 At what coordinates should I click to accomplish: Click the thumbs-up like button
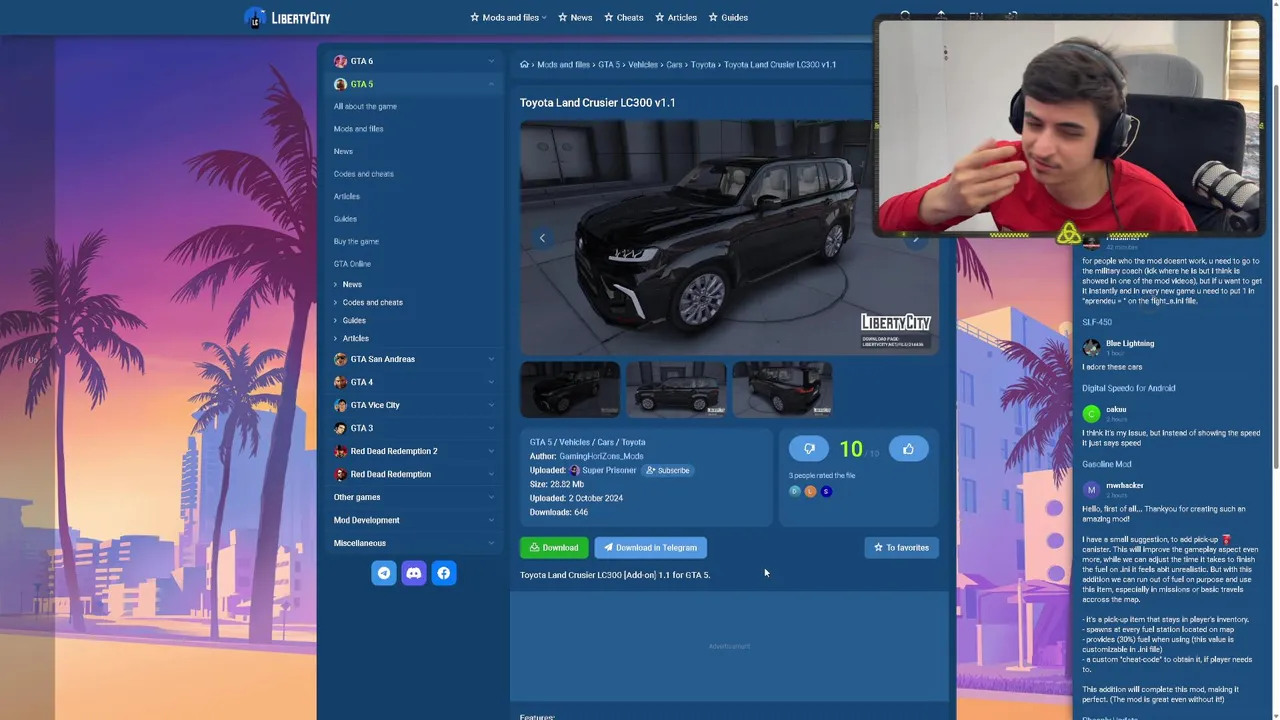(908, 449)
